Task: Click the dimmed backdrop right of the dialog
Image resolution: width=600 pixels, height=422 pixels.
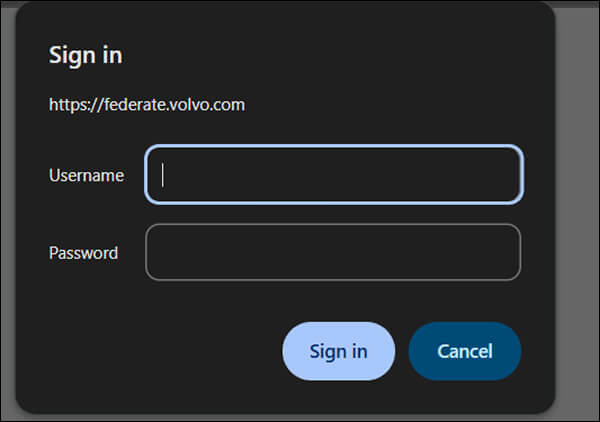Action: pos(578,200)
